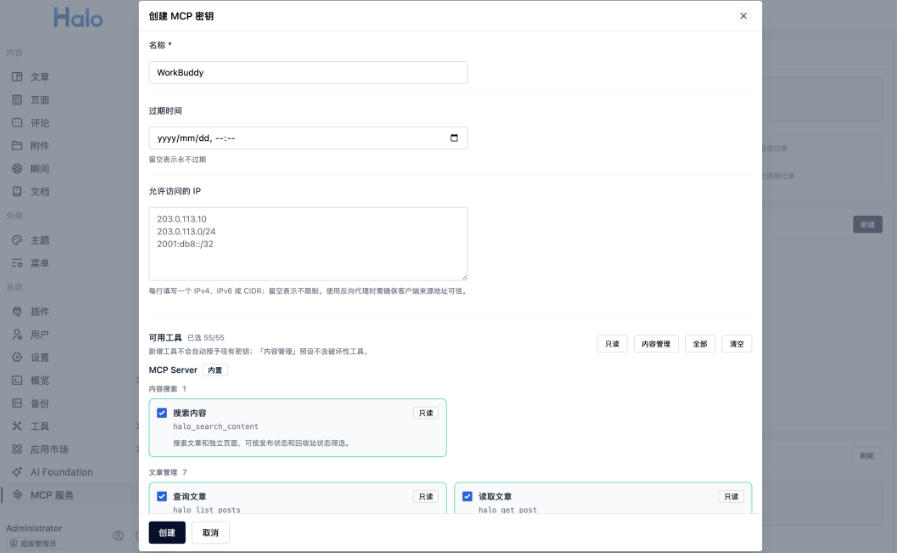897x553 pixels.
Task: Click the 创建 button to create key
Action: [167, 532]
